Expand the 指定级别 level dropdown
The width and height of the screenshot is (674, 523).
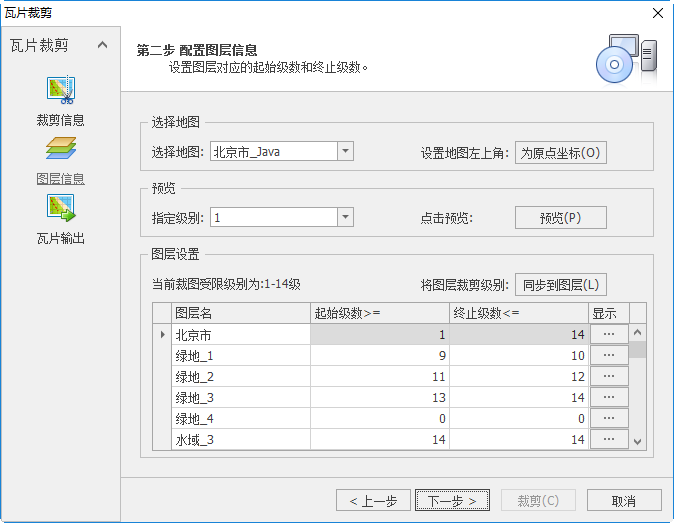pyautogui.click(x=345, y=217)
